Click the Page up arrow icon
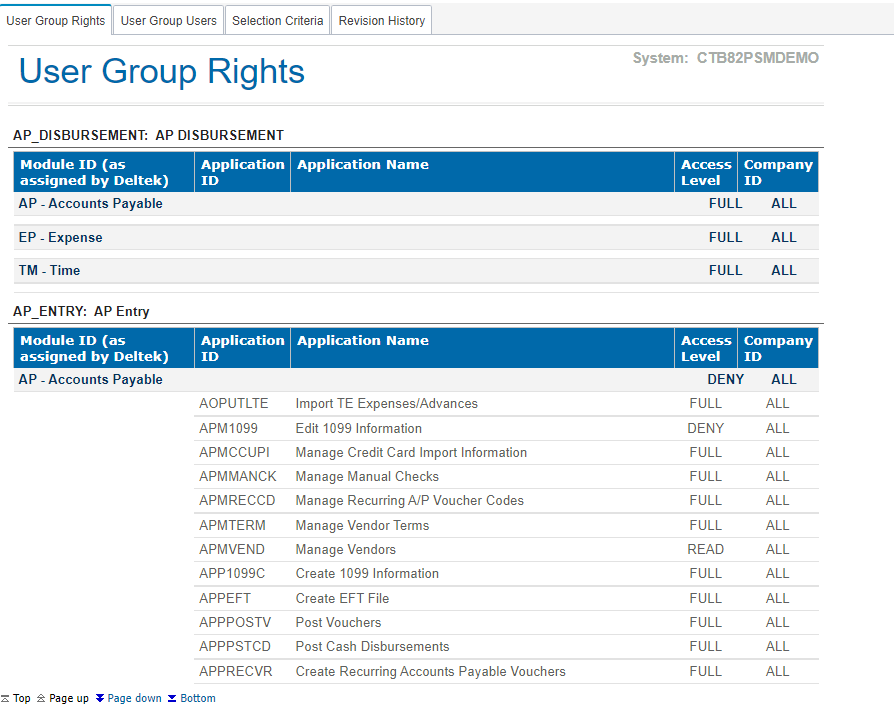The image size is (894, 706). tap(41, 698)
